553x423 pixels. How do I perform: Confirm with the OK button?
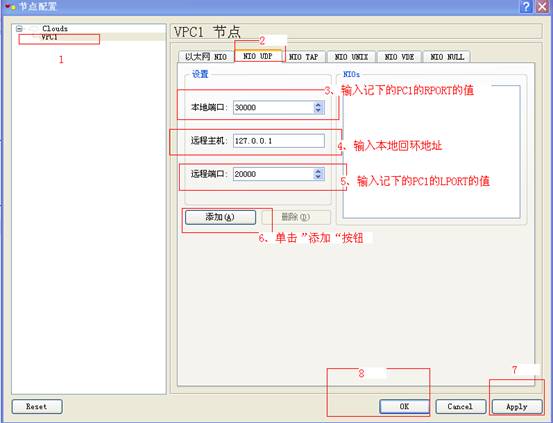point(404,406)
